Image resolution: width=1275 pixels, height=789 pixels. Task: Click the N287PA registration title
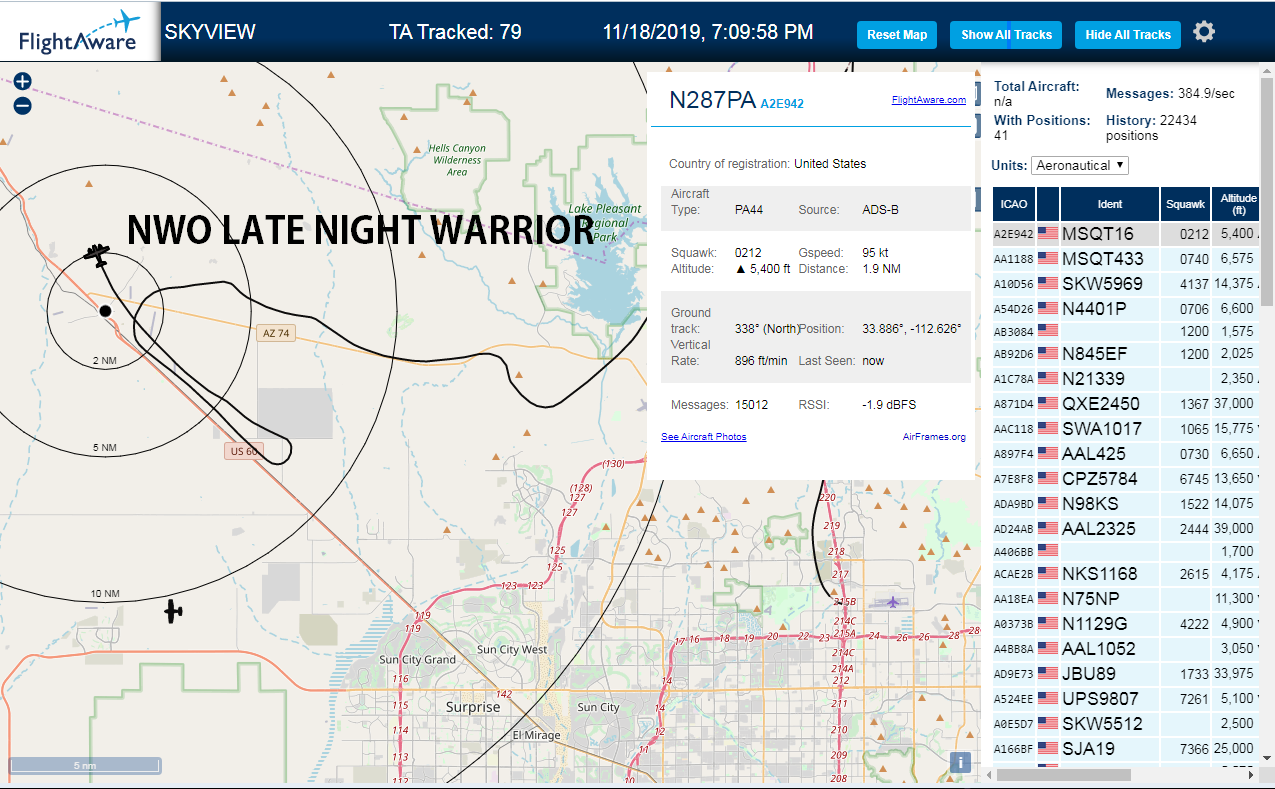click(712, 100)
